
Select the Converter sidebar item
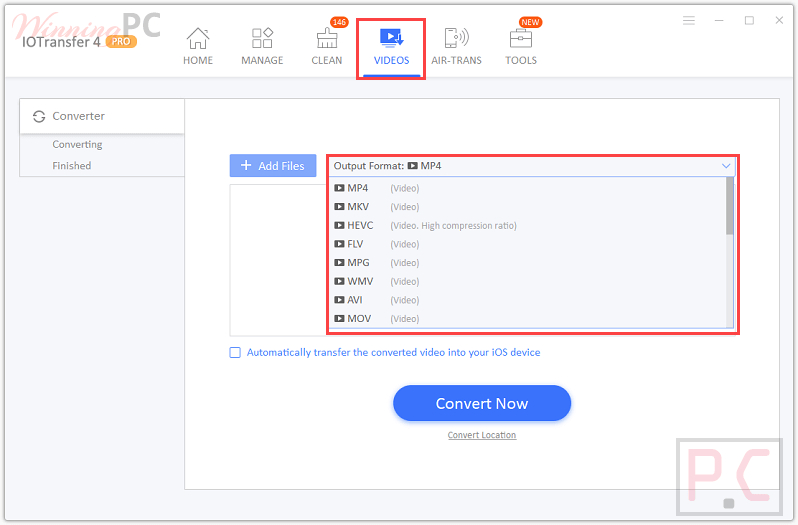coord(102,116)
